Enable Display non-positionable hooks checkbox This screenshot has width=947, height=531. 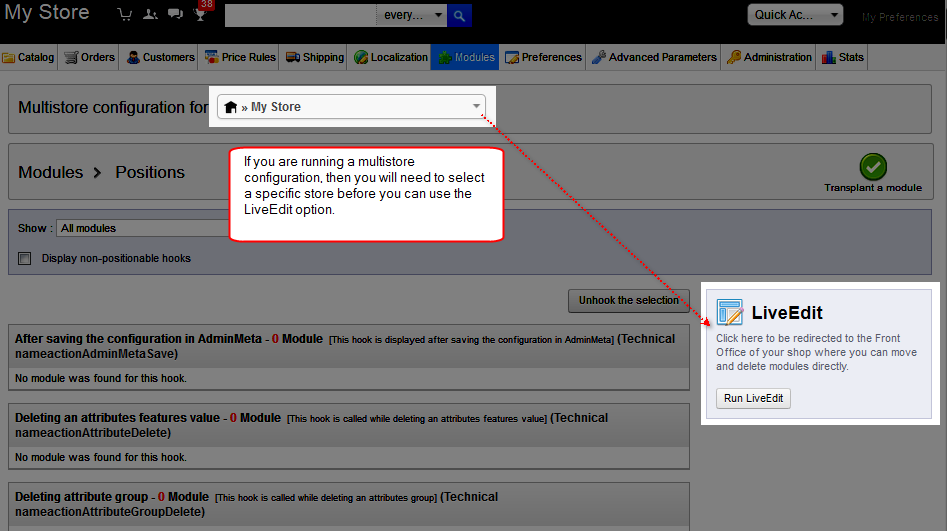tap(25, 259)
